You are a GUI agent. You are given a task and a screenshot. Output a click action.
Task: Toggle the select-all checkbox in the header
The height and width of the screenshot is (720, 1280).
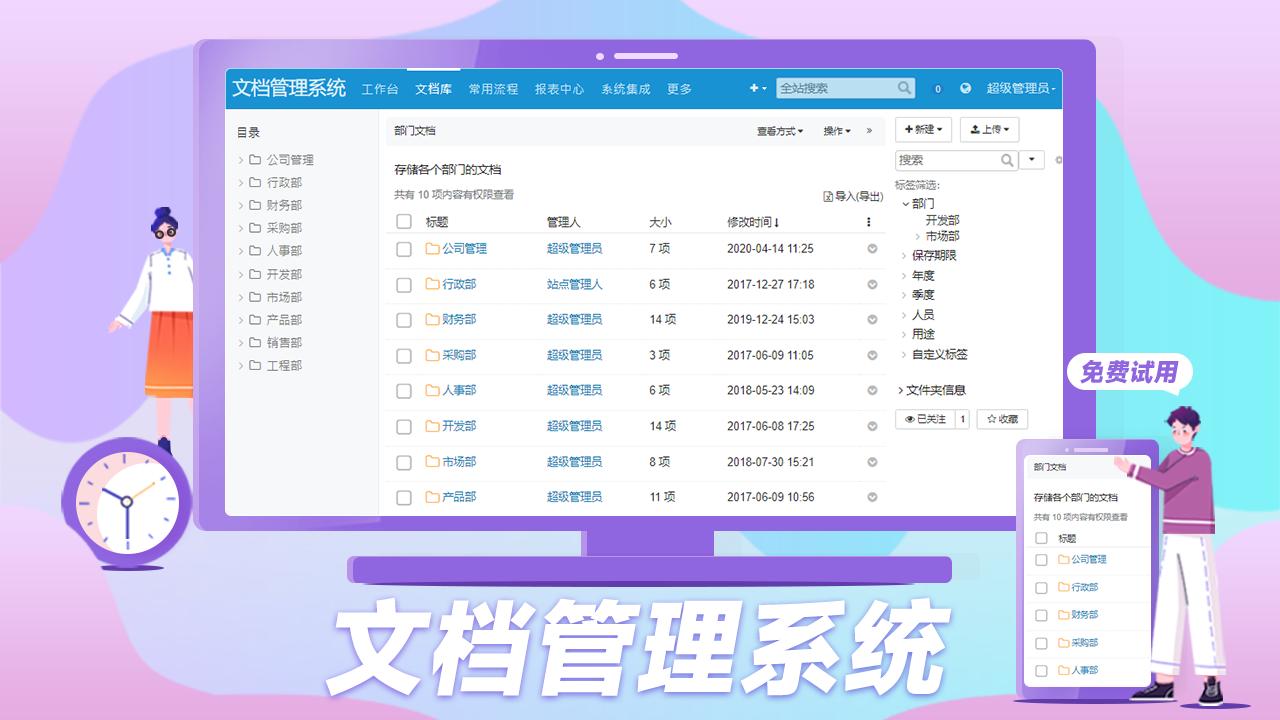coord(404,222)
